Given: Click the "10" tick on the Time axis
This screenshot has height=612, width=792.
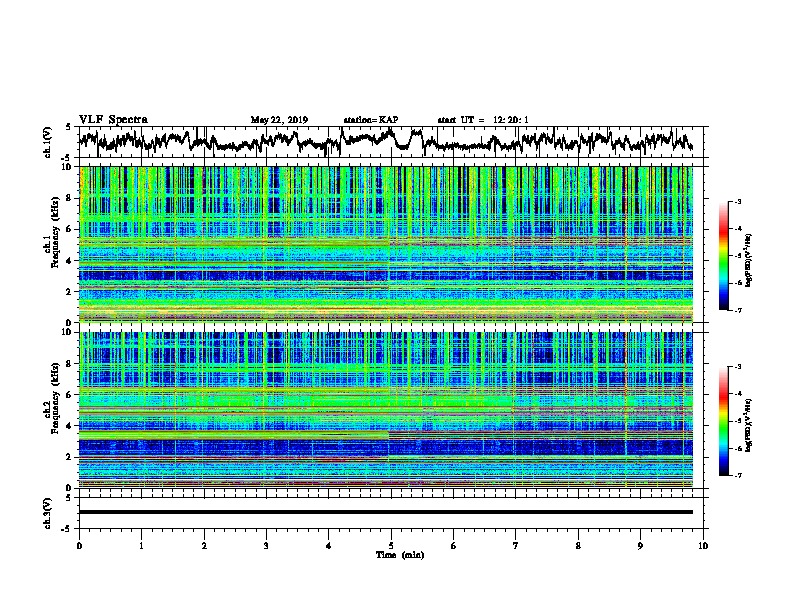Looking at the screenshot, I should 703,545.
